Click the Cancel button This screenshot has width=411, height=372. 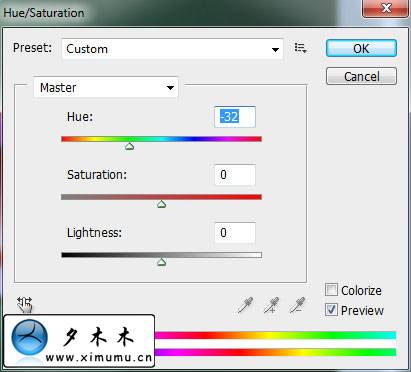pos(361,76)
